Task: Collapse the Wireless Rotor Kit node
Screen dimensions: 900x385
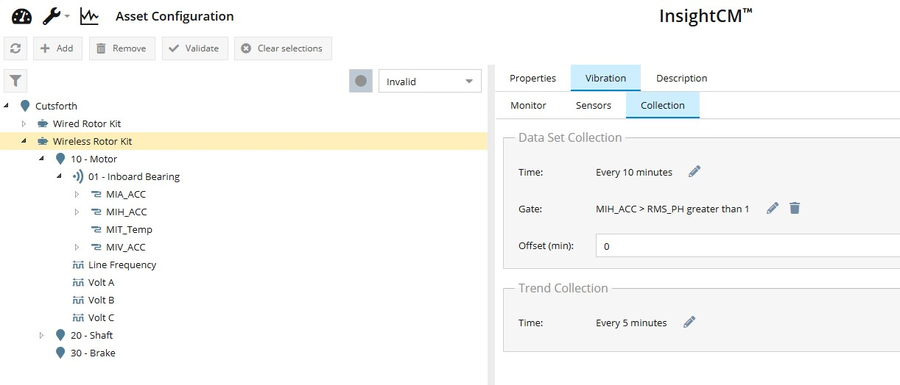Action: tap(24, 141)
